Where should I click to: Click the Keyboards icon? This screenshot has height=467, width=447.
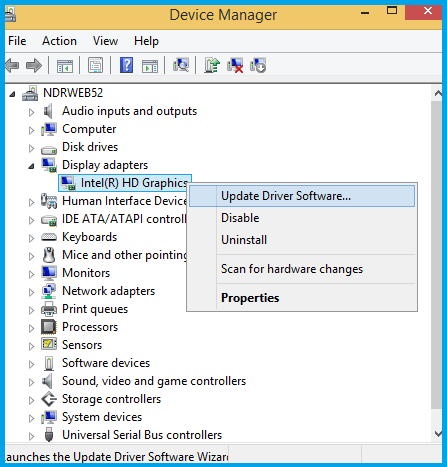point(49,237)
